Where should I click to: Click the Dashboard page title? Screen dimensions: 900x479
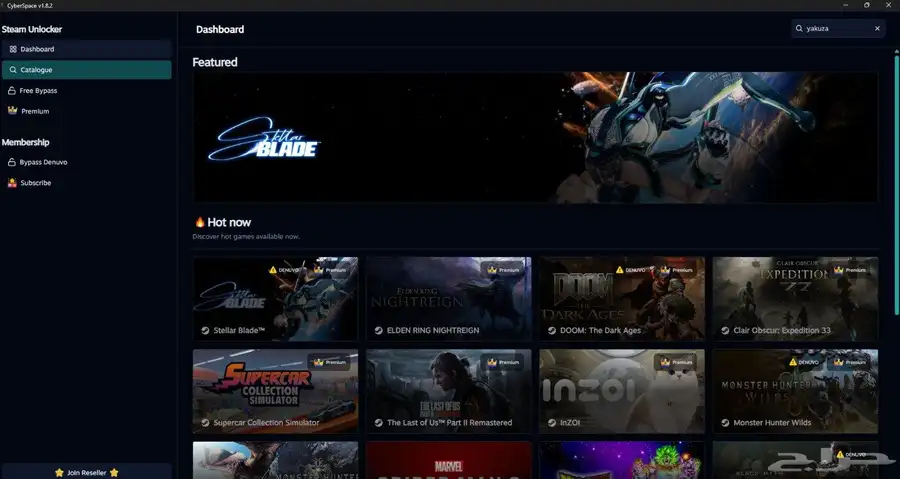220,29
